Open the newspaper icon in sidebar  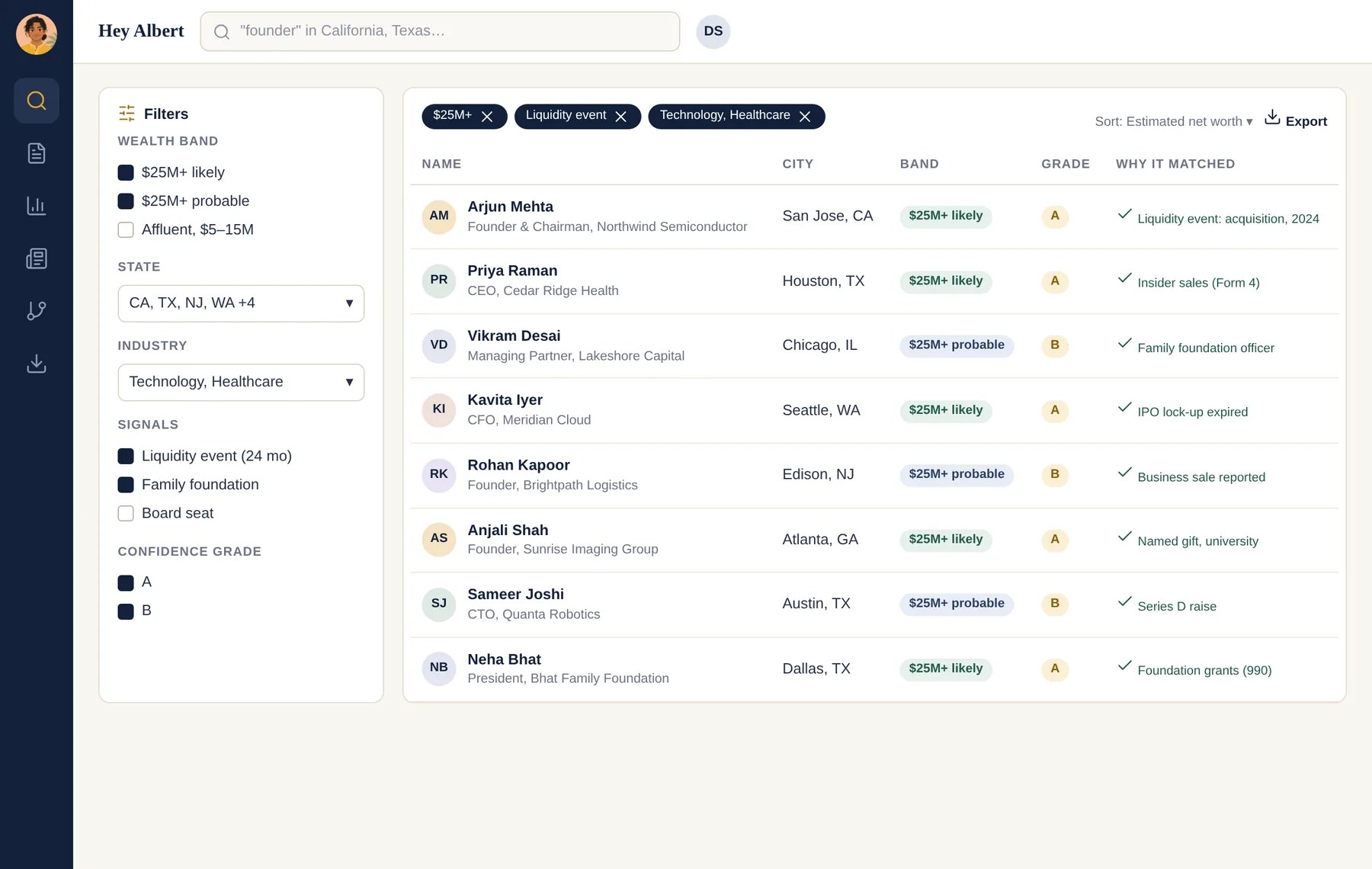pyautogui.click(x=37, y=258)
